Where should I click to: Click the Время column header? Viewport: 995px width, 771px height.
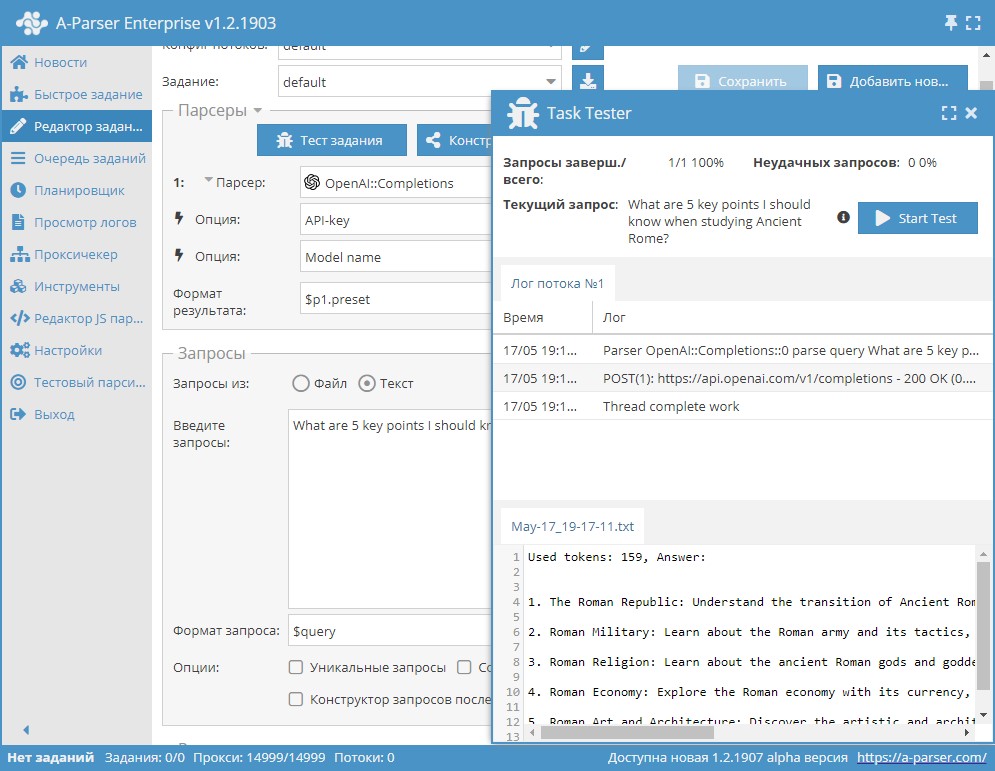point(543,317)
